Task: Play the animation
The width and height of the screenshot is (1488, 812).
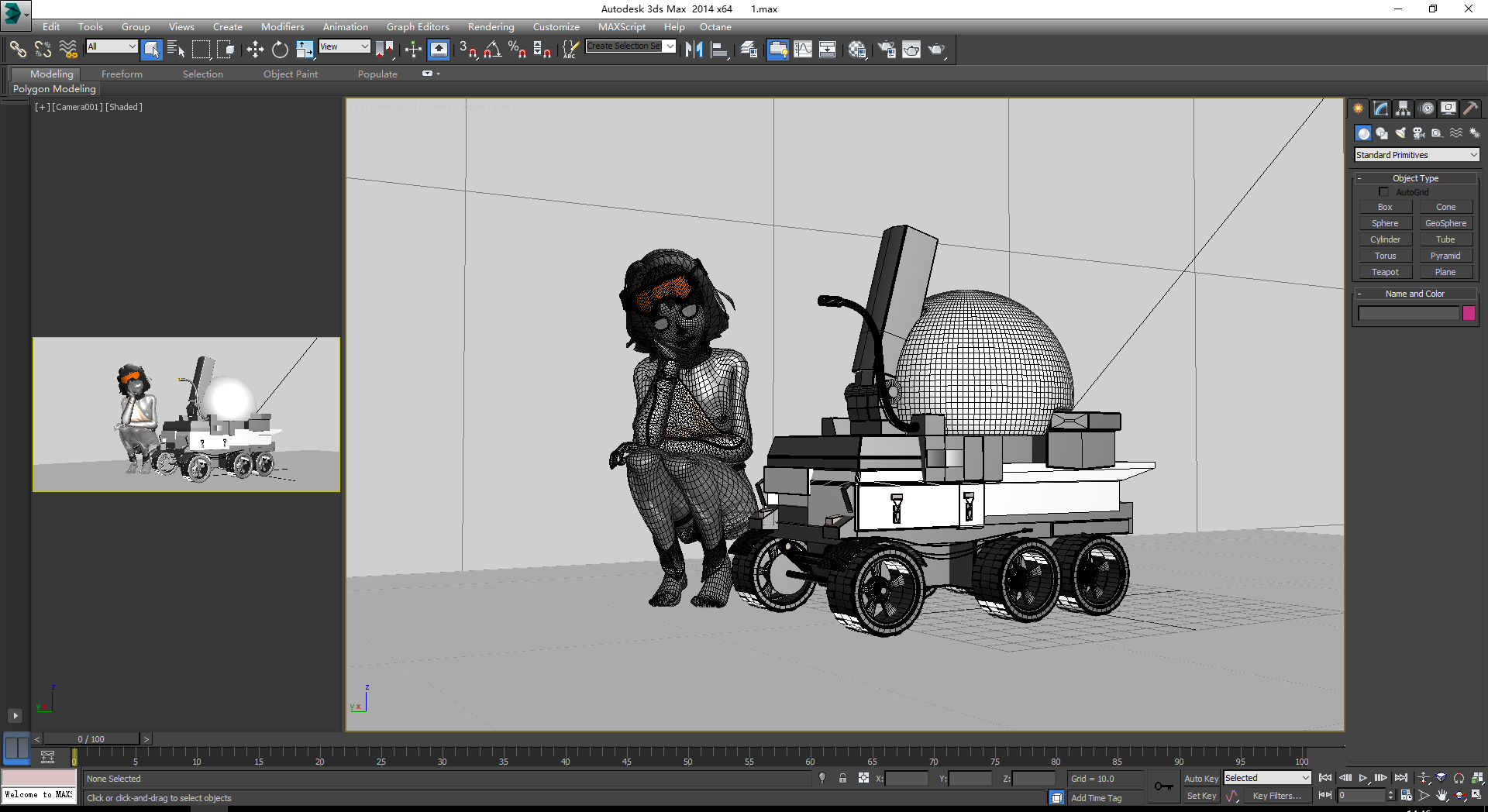Action: coord(1363,778)
